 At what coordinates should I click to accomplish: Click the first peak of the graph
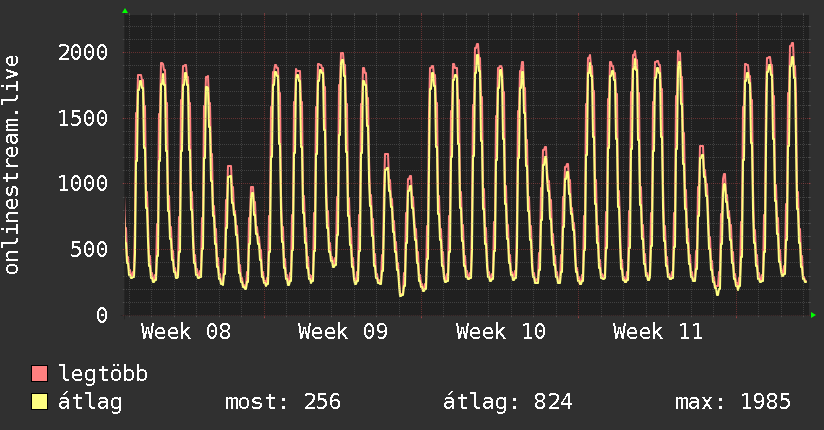pos(140,77)
